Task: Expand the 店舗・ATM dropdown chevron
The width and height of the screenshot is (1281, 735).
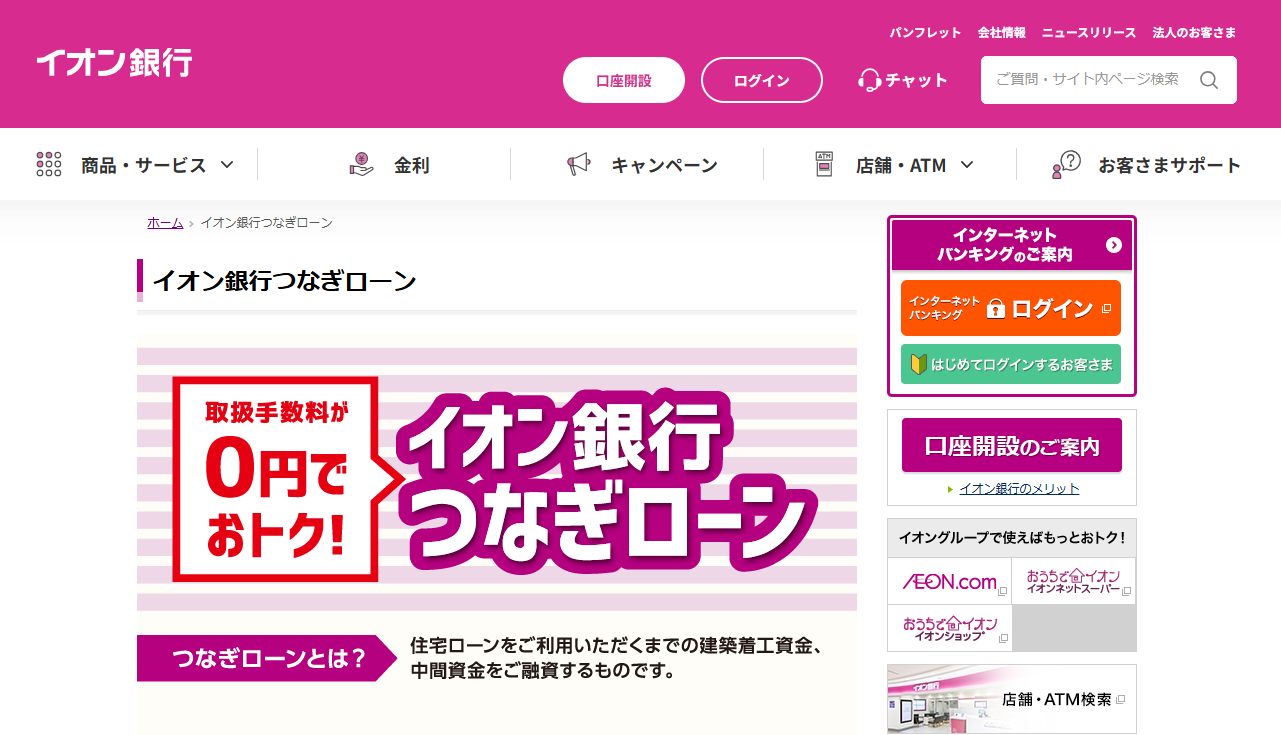Action: pos(967,165)
